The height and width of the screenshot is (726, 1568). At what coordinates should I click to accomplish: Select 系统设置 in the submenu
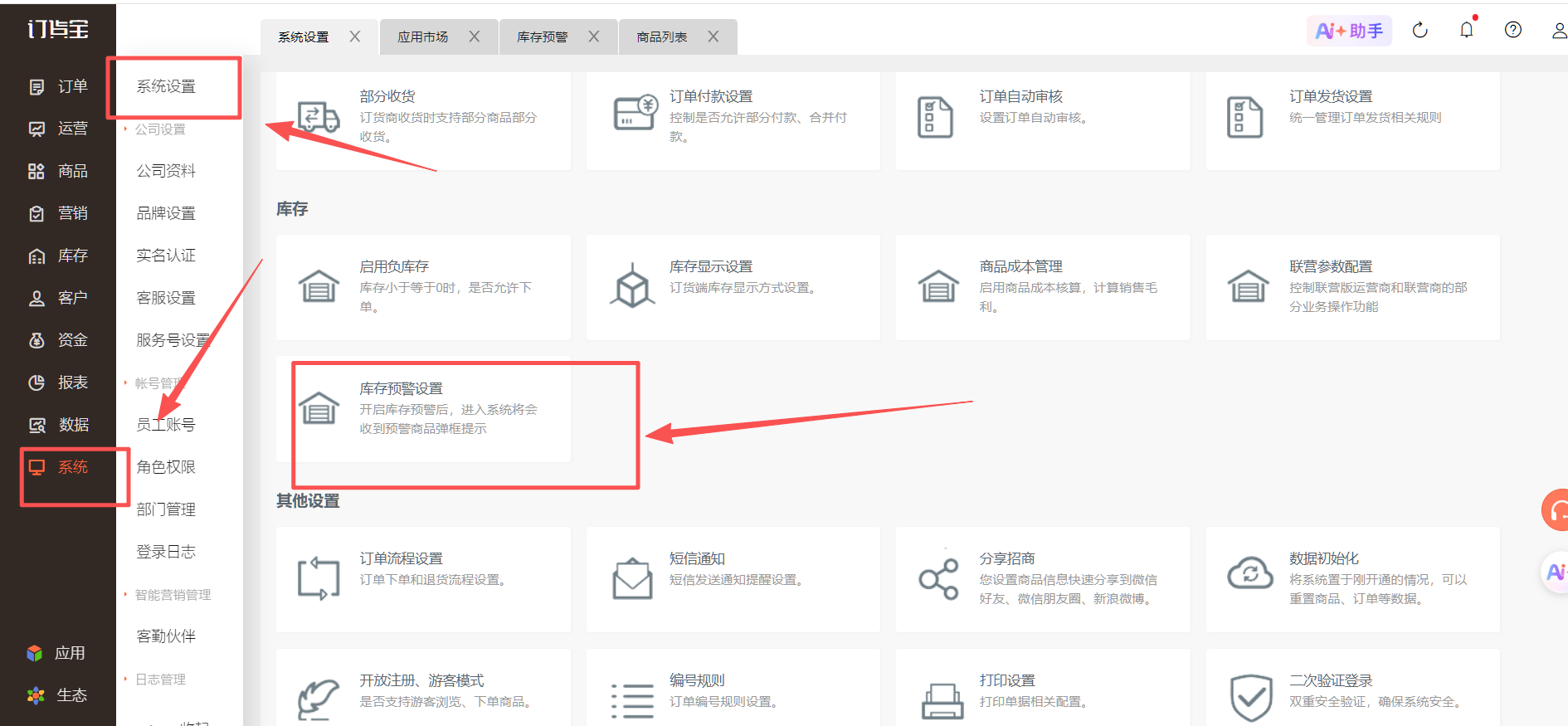pyautogui.click(x=166, y=86)
